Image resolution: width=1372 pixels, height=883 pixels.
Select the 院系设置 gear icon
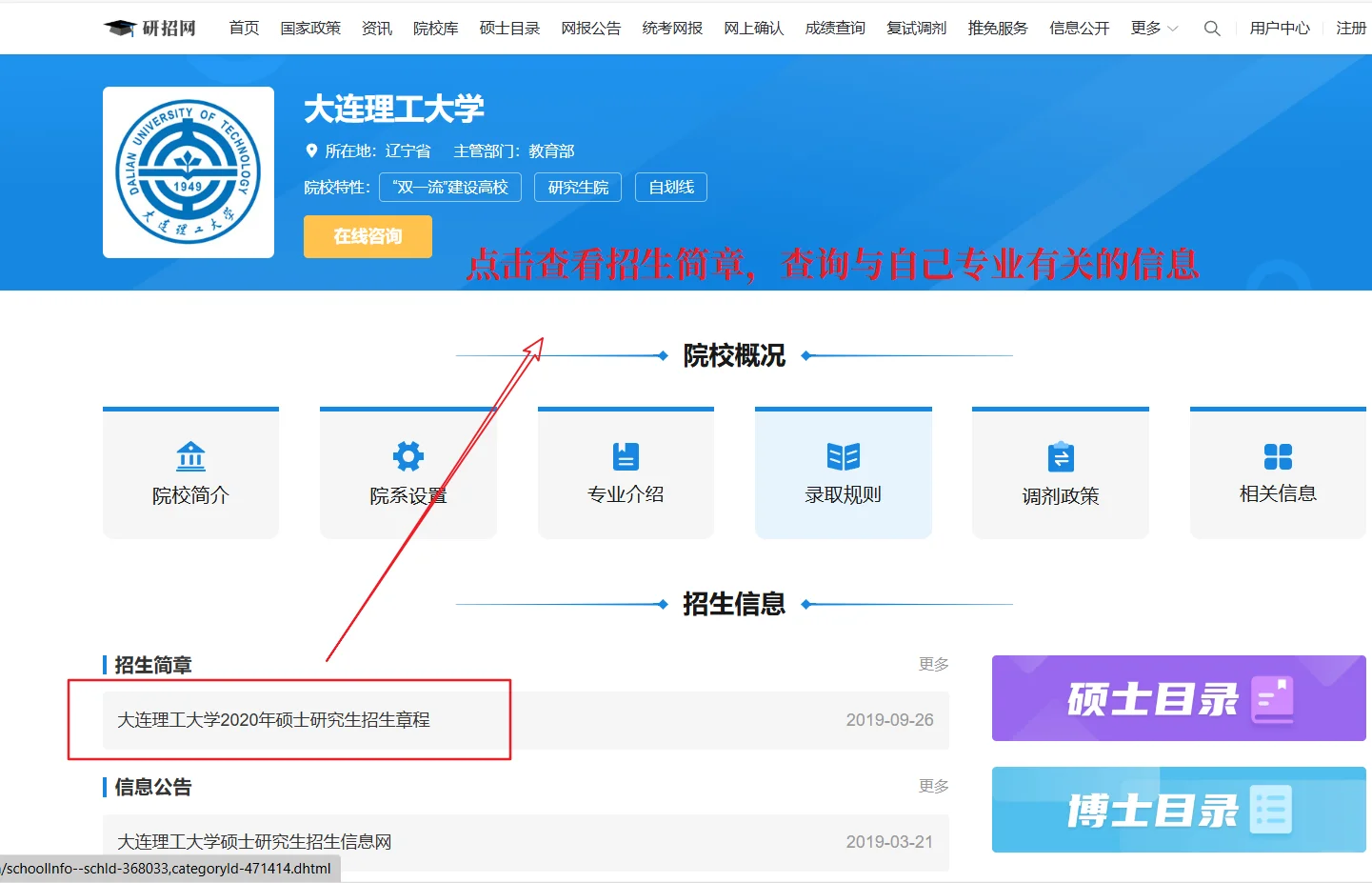[x=408, y=456]
